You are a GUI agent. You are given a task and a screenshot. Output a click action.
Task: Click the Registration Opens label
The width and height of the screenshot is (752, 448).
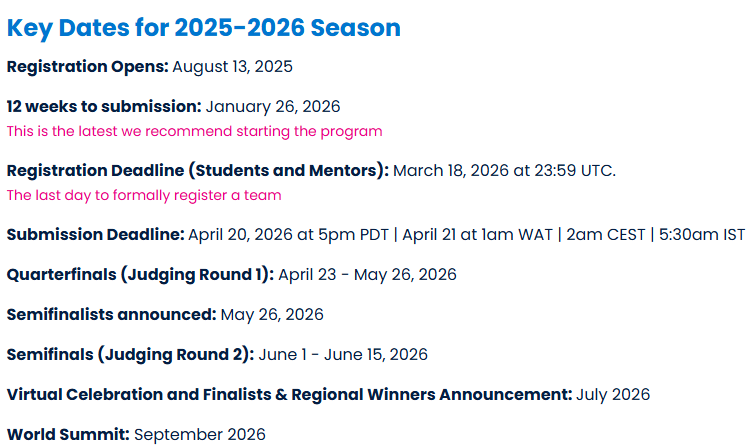pyautogui.click(x=87, y=67)
